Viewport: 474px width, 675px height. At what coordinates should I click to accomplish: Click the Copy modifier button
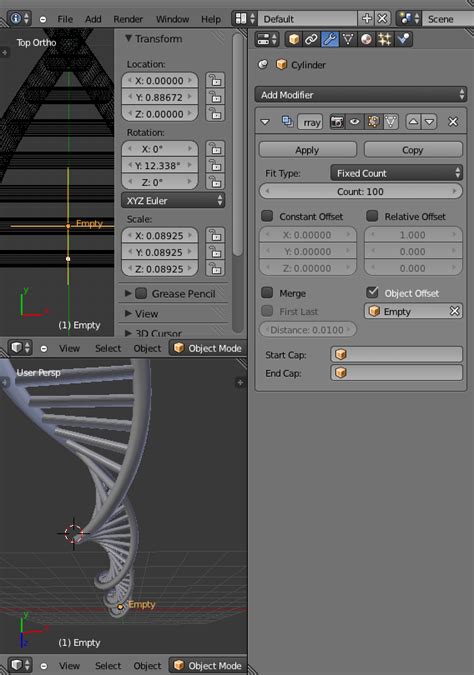click(x=413, y=150)
